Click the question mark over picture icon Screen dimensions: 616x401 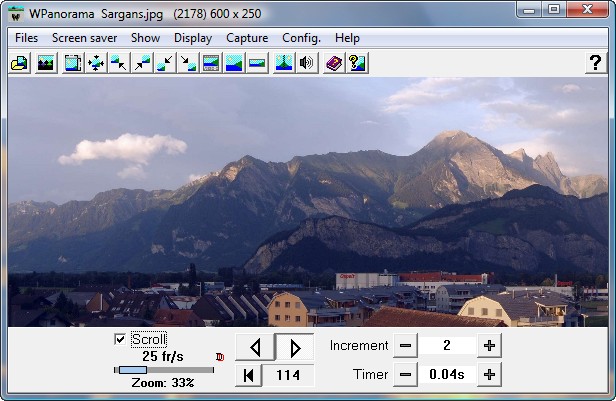[x=357, y=63]
